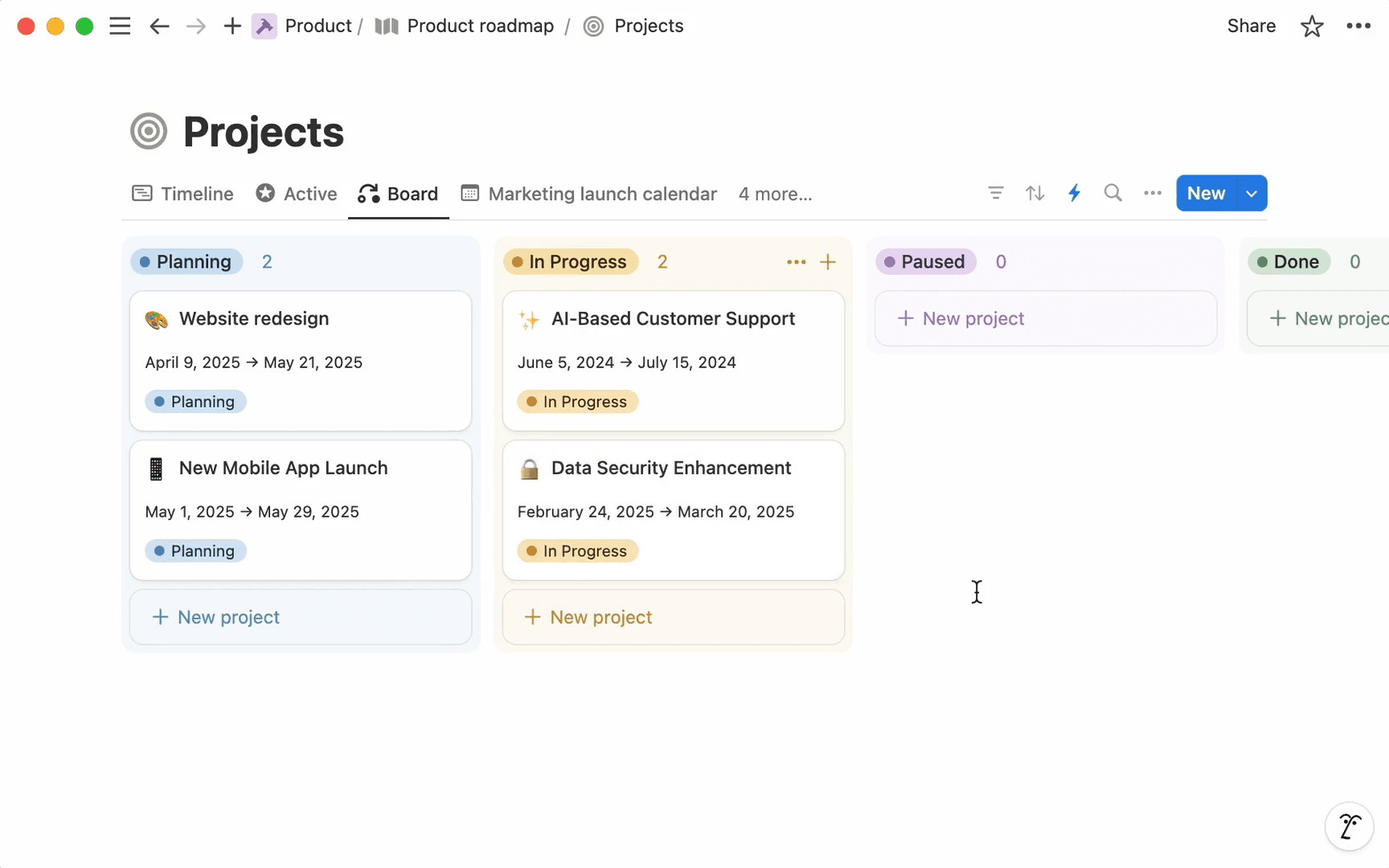Click the Share button

1251,26
